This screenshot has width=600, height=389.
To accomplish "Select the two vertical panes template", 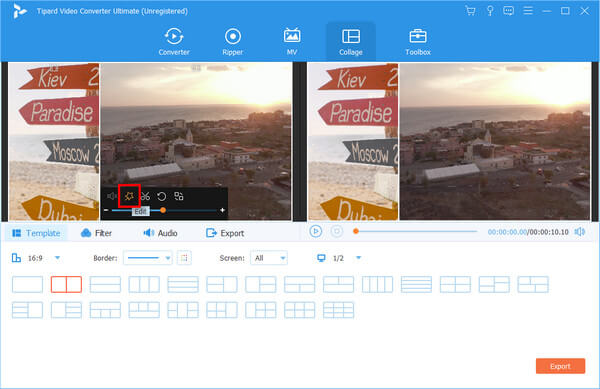I will pyautogui.click(x=66, y=285).
